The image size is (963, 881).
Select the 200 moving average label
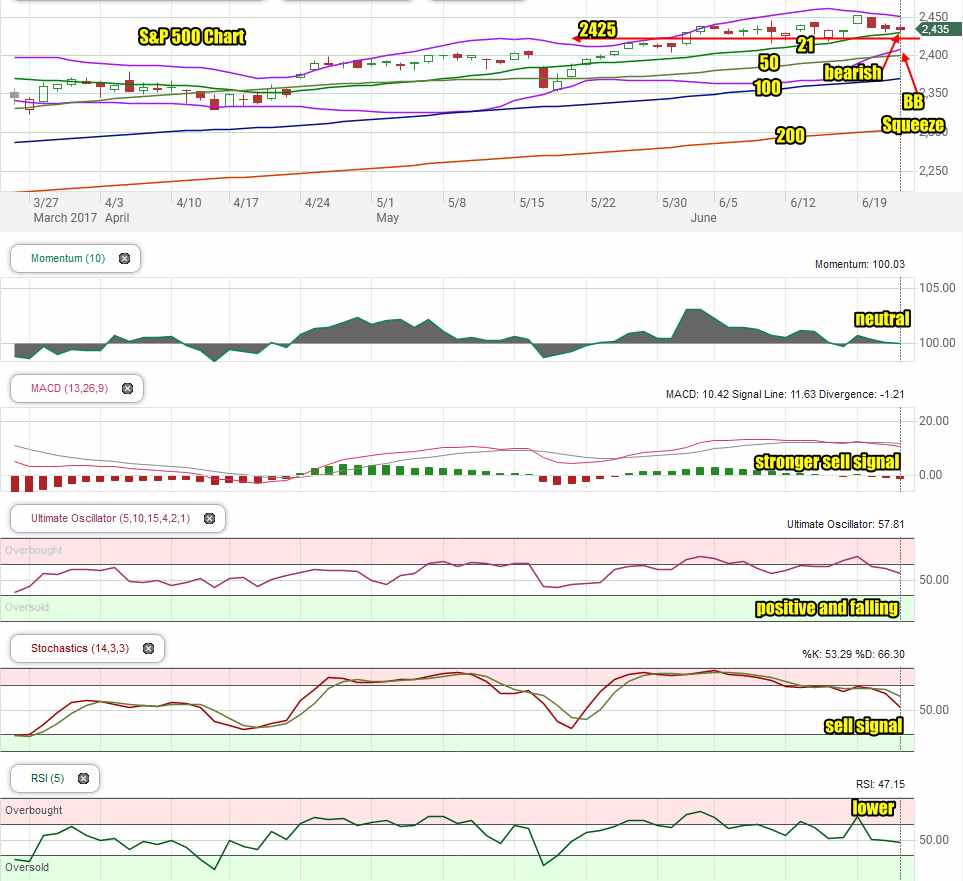pos(790,135)
